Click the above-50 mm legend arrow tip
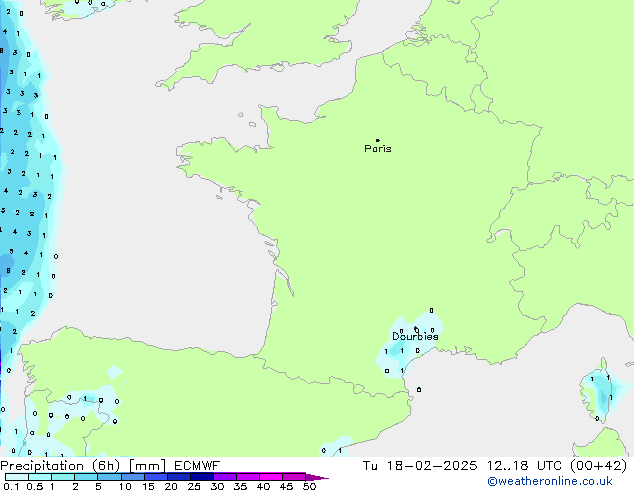 point(317,477)
